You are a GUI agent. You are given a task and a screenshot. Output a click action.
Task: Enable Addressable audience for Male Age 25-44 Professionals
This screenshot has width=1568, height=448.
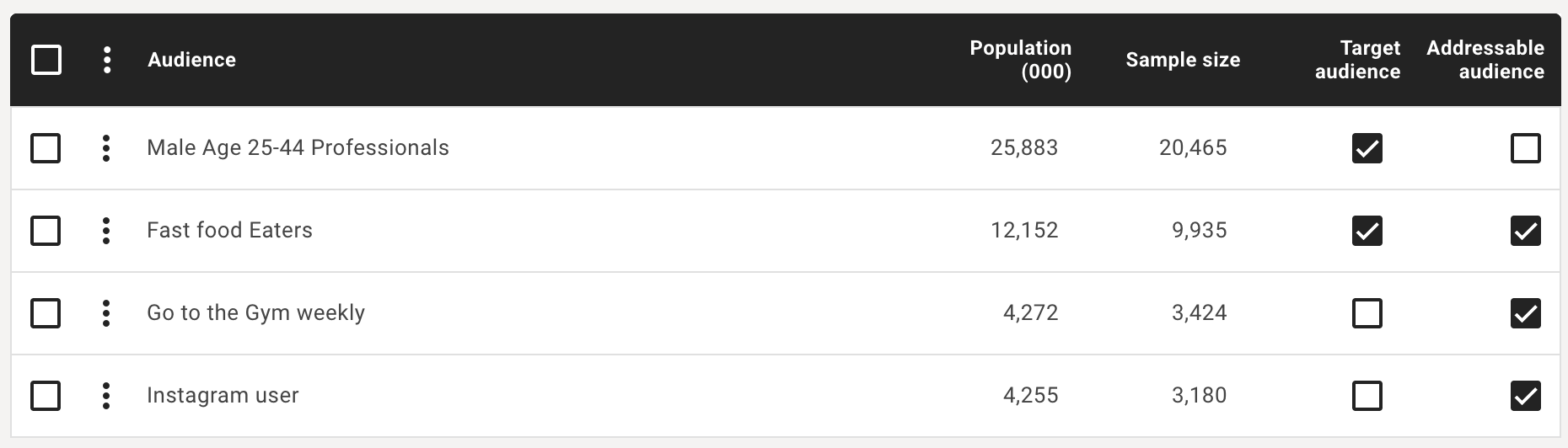(x=1526, y=148)
